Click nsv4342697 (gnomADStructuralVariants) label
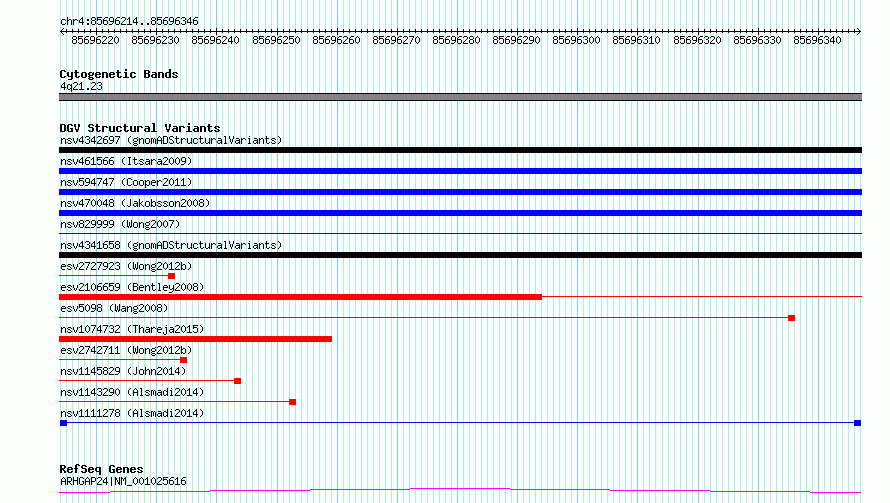The height and width of the screenshot is (503, 890). 171,140
